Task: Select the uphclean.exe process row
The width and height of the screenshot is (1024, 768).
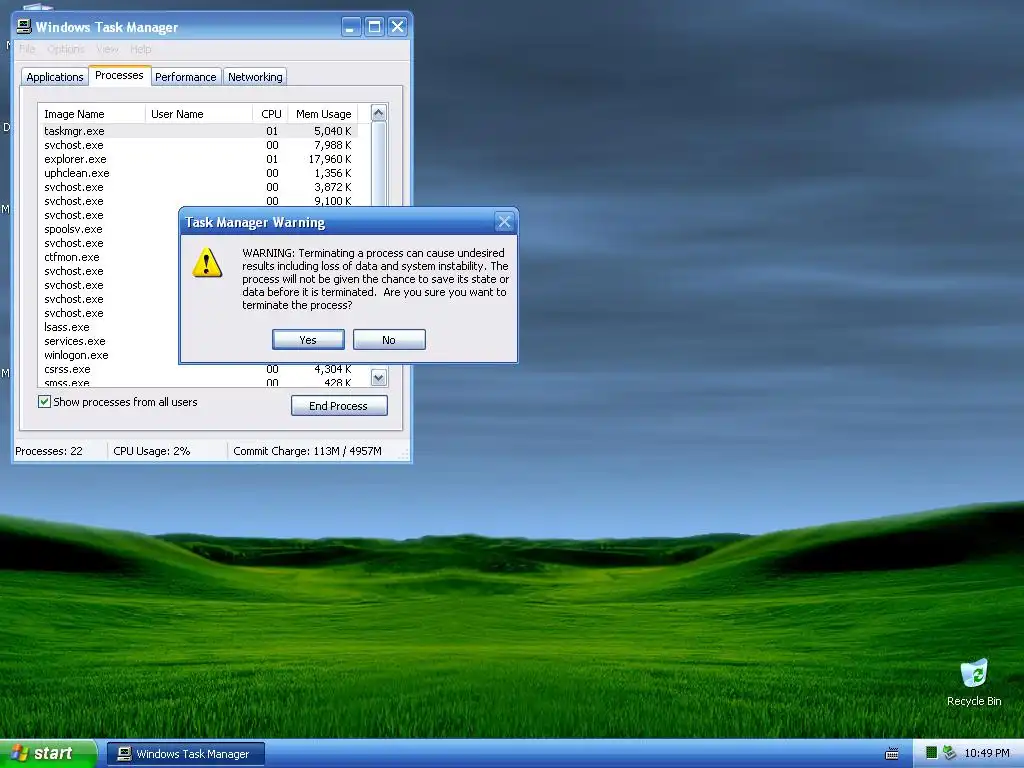Action: coord(198,173)
